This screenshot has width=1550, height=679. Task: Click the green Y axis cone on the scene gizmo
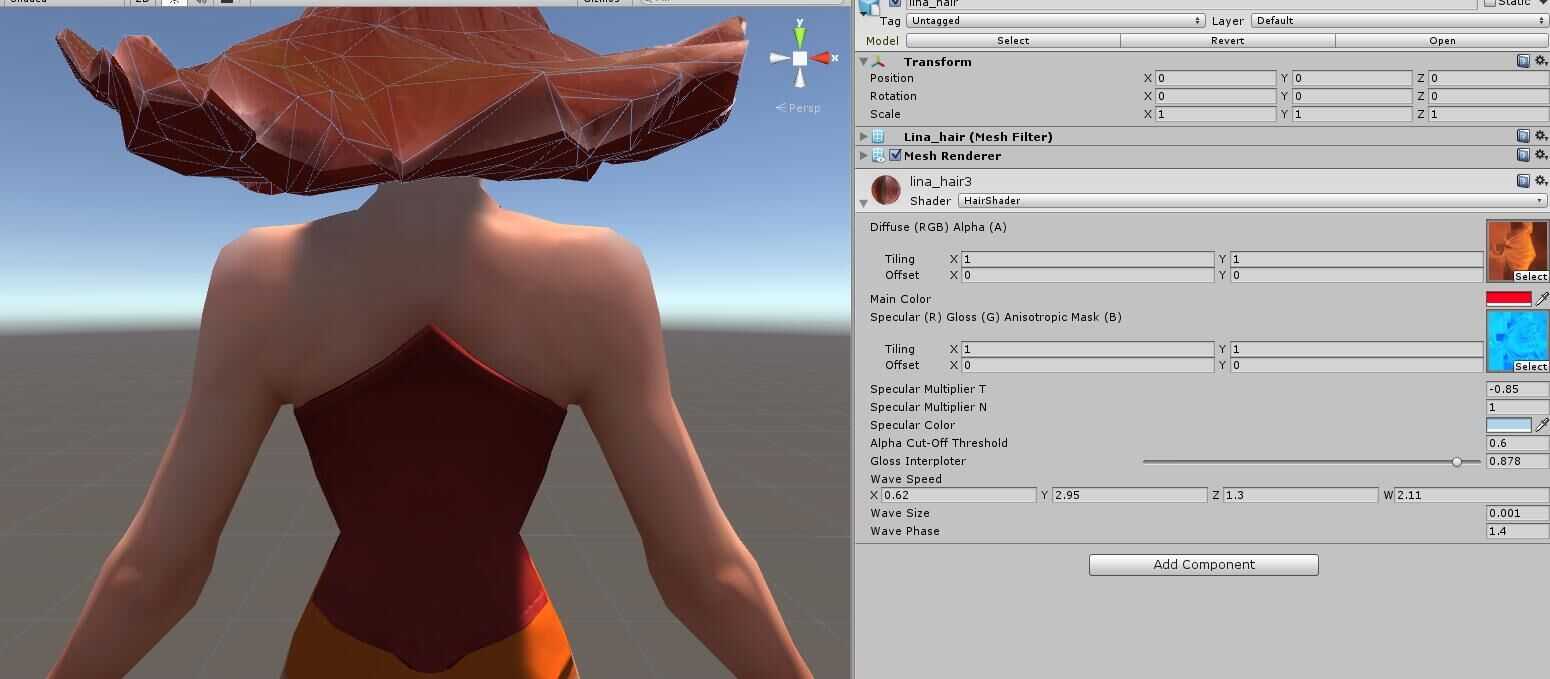[800, 35]
